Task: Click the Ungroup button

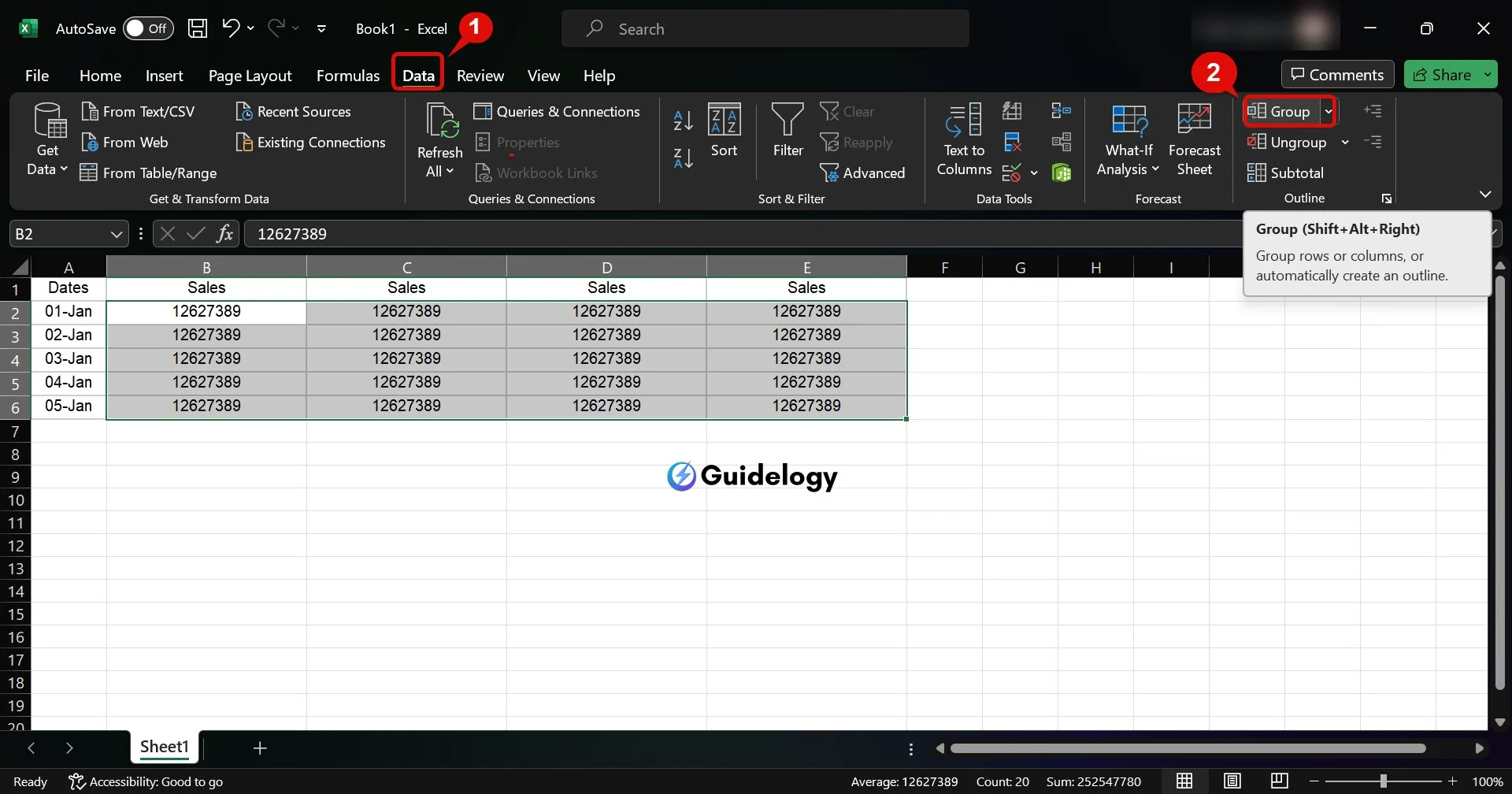Action: click(x=1288, y=143)
